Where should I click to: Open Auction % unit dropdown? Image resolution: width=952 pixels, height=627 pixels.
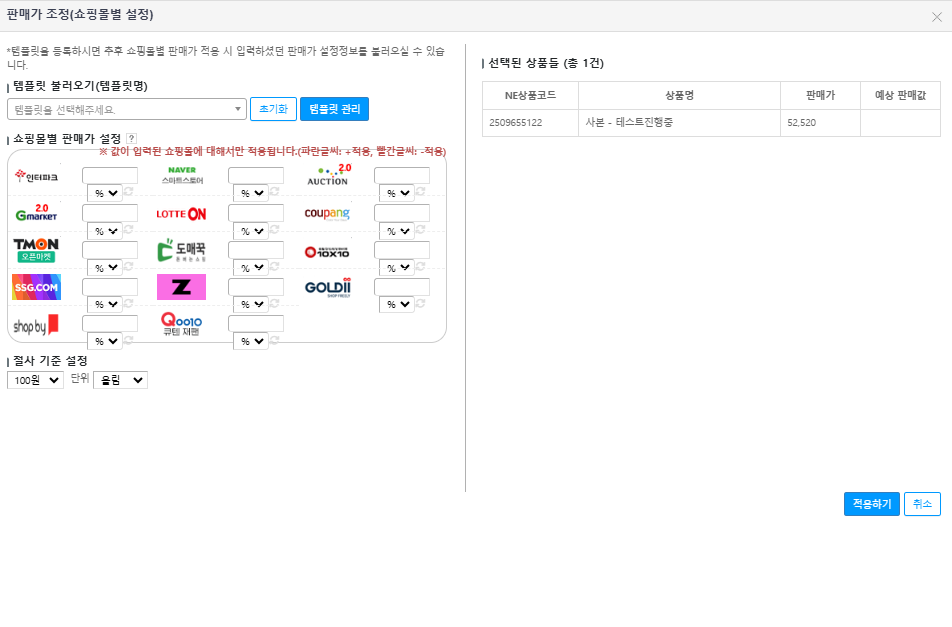pos(396,193)
